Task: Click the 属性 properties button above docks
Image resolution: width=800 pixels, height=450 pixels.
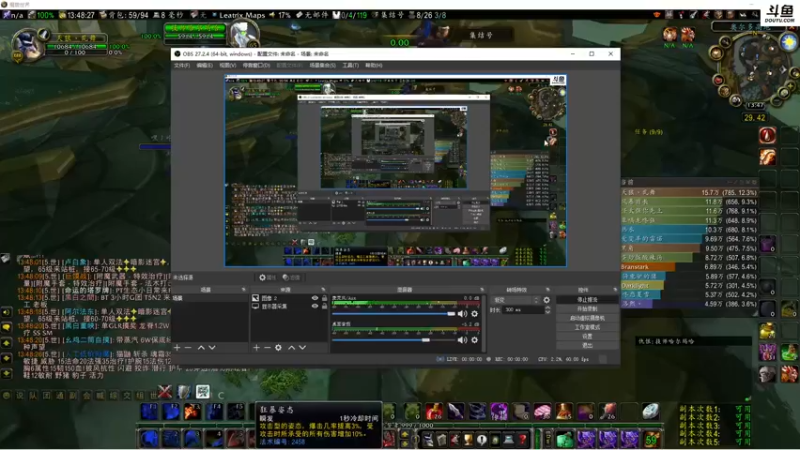Action: pos(267,278)
